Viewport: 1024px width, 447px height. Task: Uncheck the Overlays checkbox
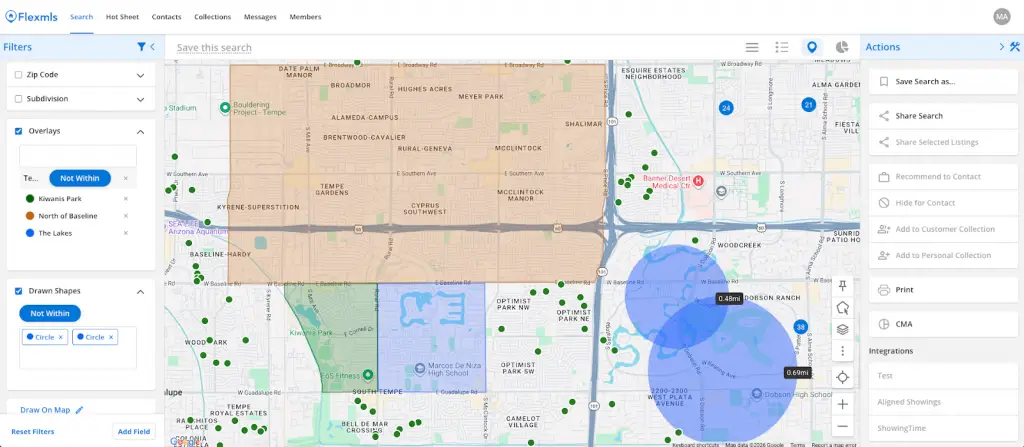tap(18, 131)
